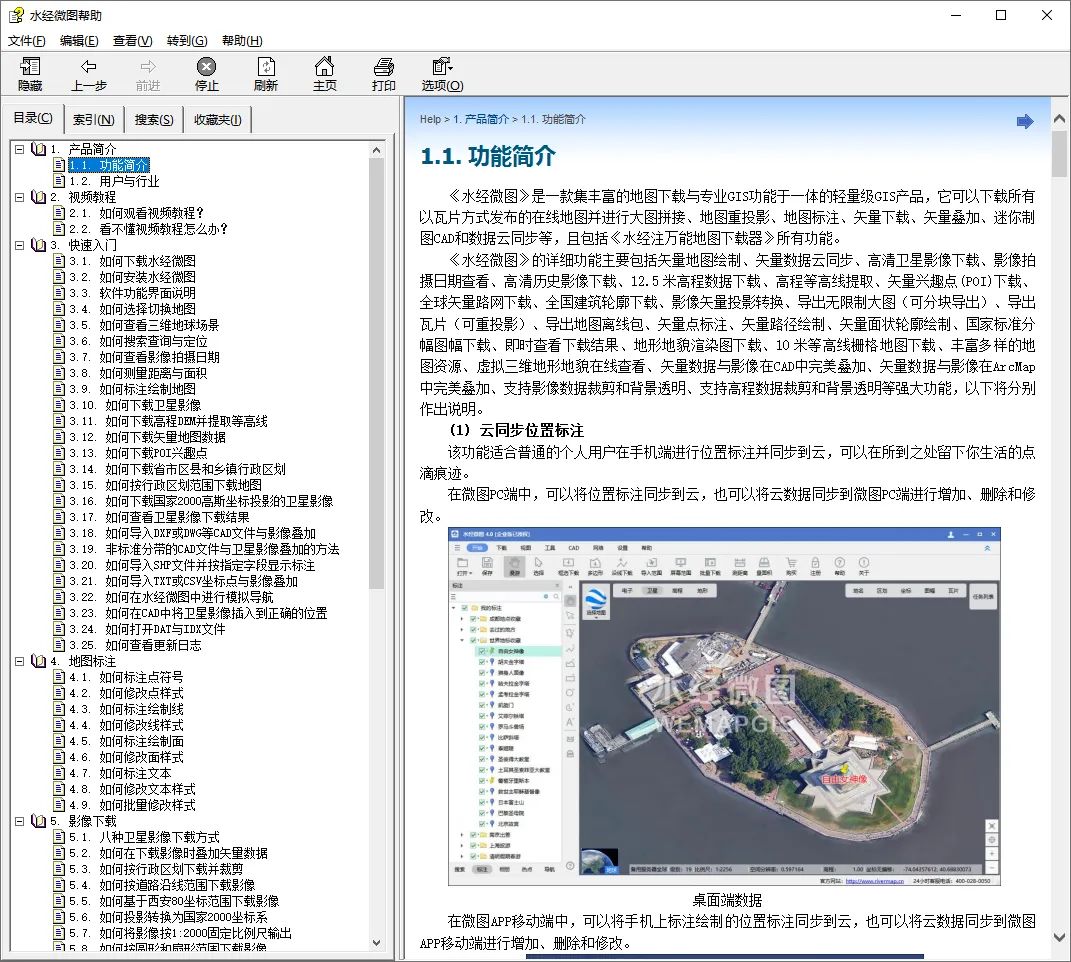
Task: Click the contents tree scroll-down arrow
Action: point(376,943)
